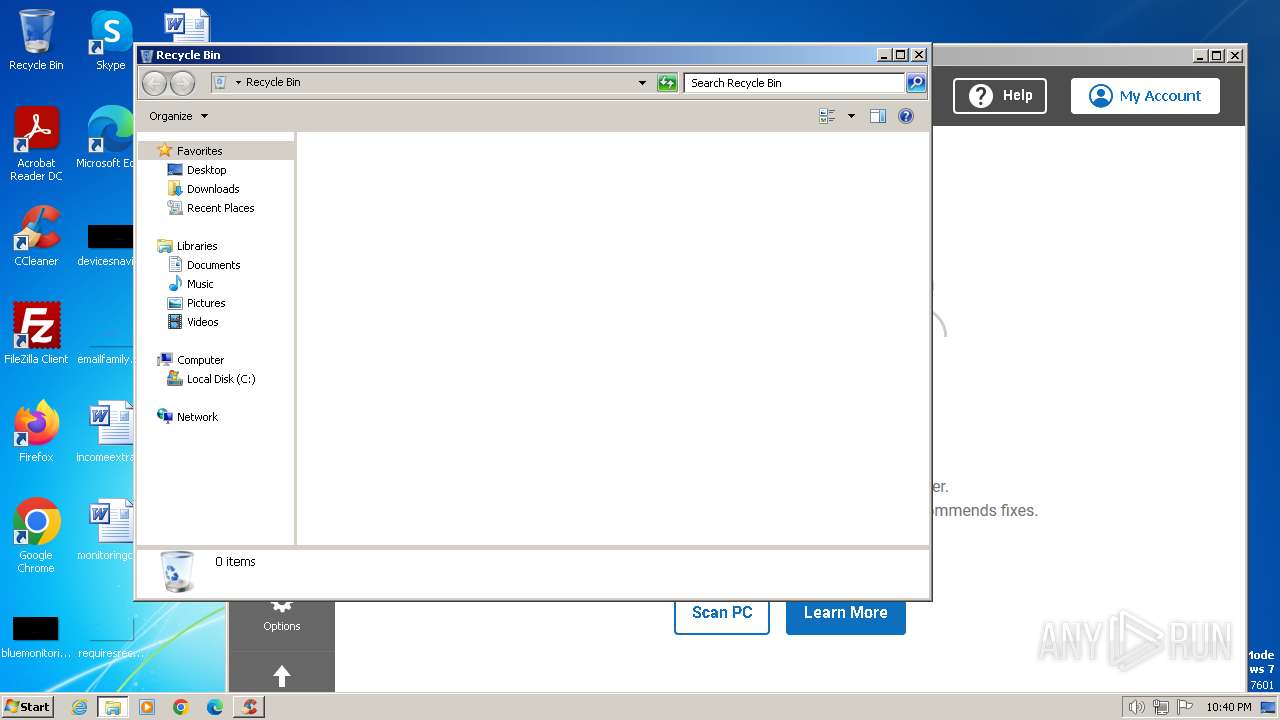Click the network tray icon
Screen dimensions: 1280x720
coord(1160,707)
